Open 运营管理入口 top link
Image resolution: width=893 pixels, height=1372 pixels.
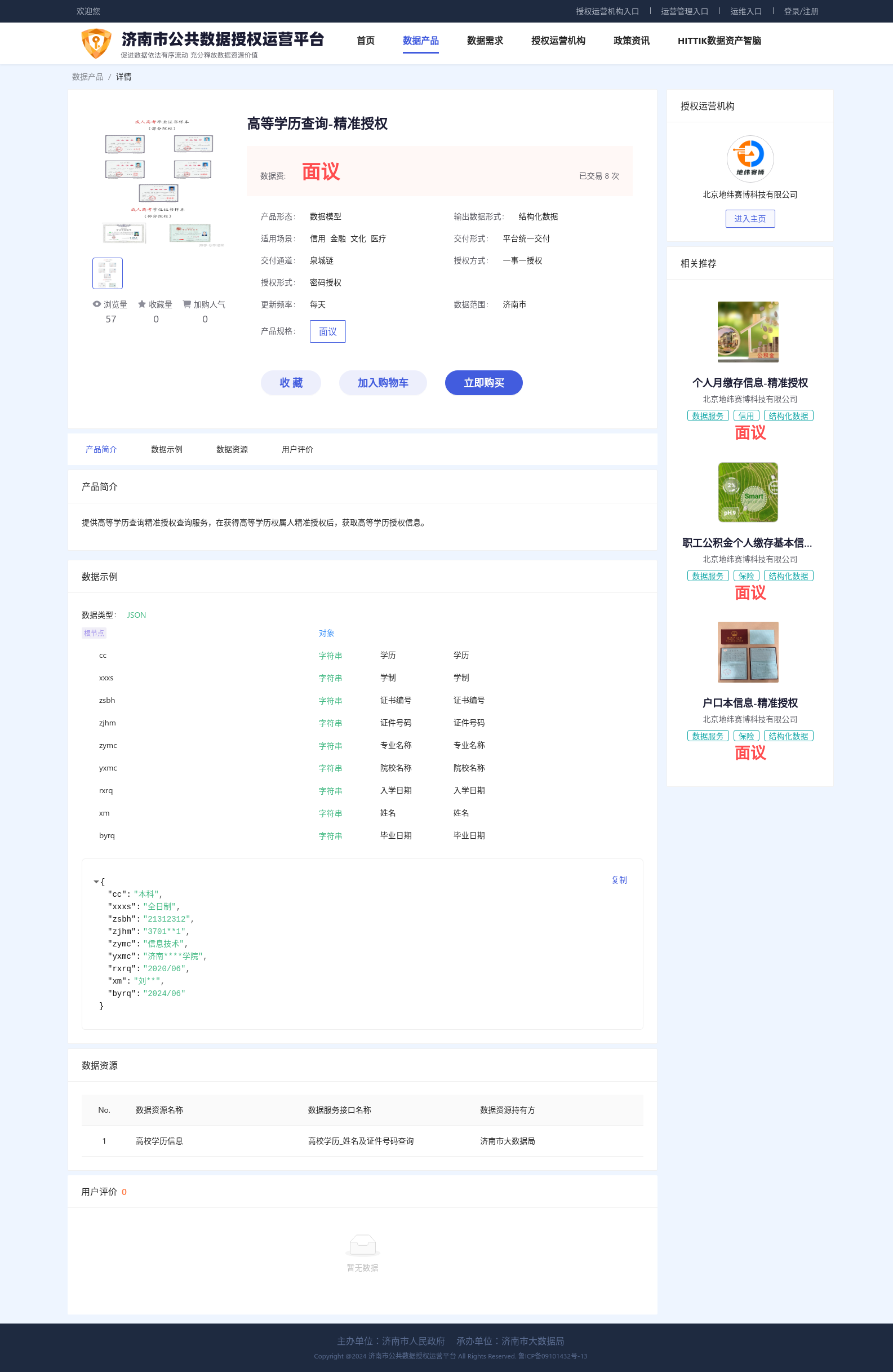(x=684, y=11)
